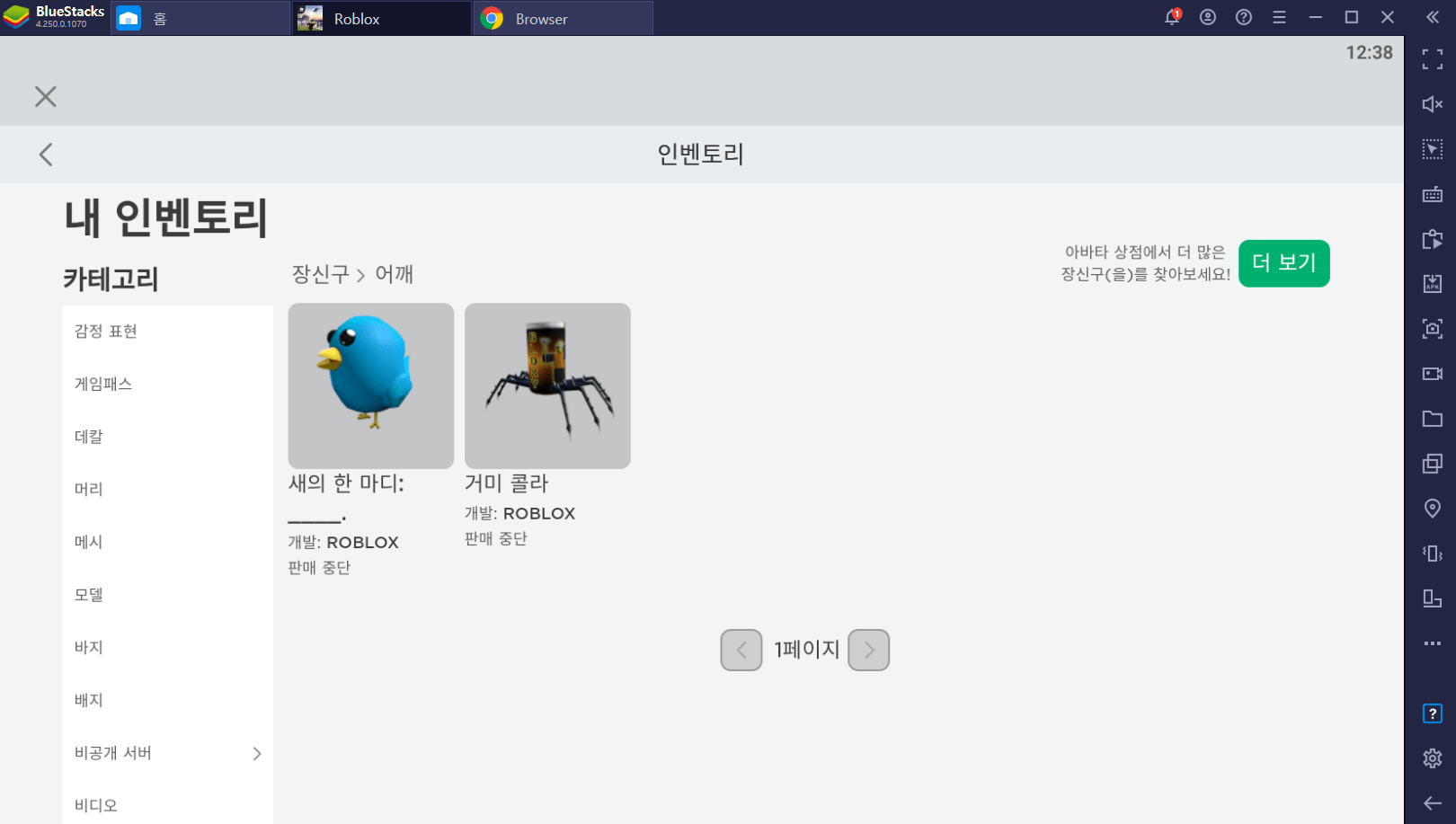Open BlueStacks hamburger menu
Viewport: 1456px width, 824px height.
pyautogui.click(x=1280, y=17)
